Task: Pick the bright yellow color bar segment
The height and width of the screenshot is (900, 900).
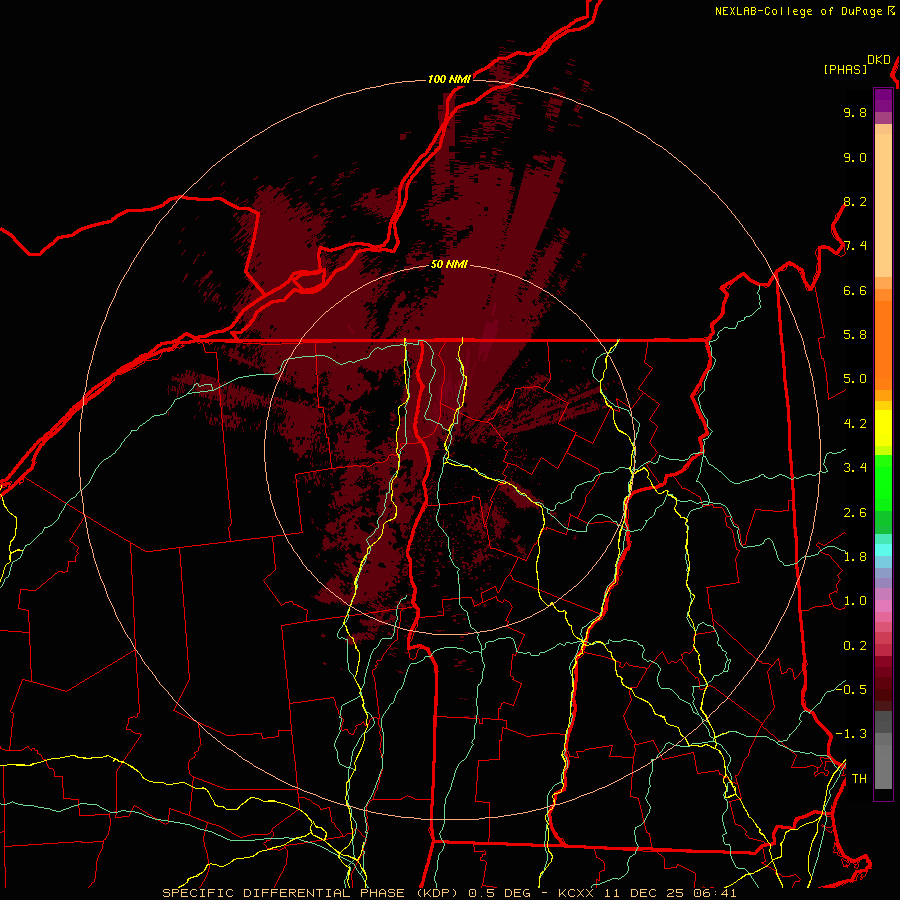Action: (883, 428)
